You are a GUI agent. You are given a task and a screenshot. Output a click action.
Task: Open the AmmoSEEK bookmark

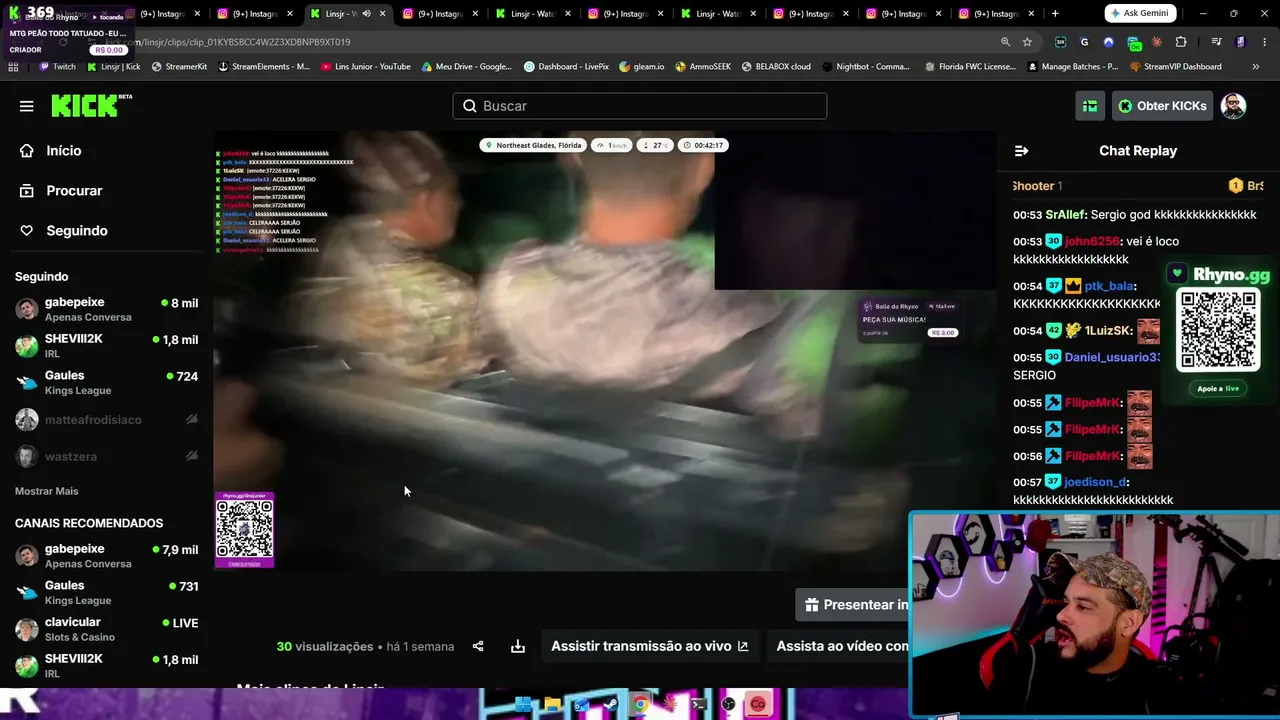pyautogui.click(x=703, y=67)
